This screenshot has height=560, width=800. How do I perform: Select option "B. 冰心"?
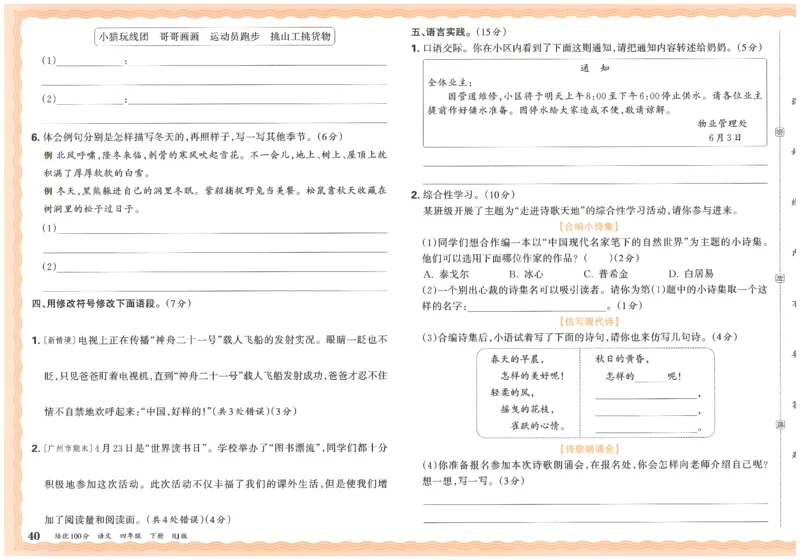[527, 274]
